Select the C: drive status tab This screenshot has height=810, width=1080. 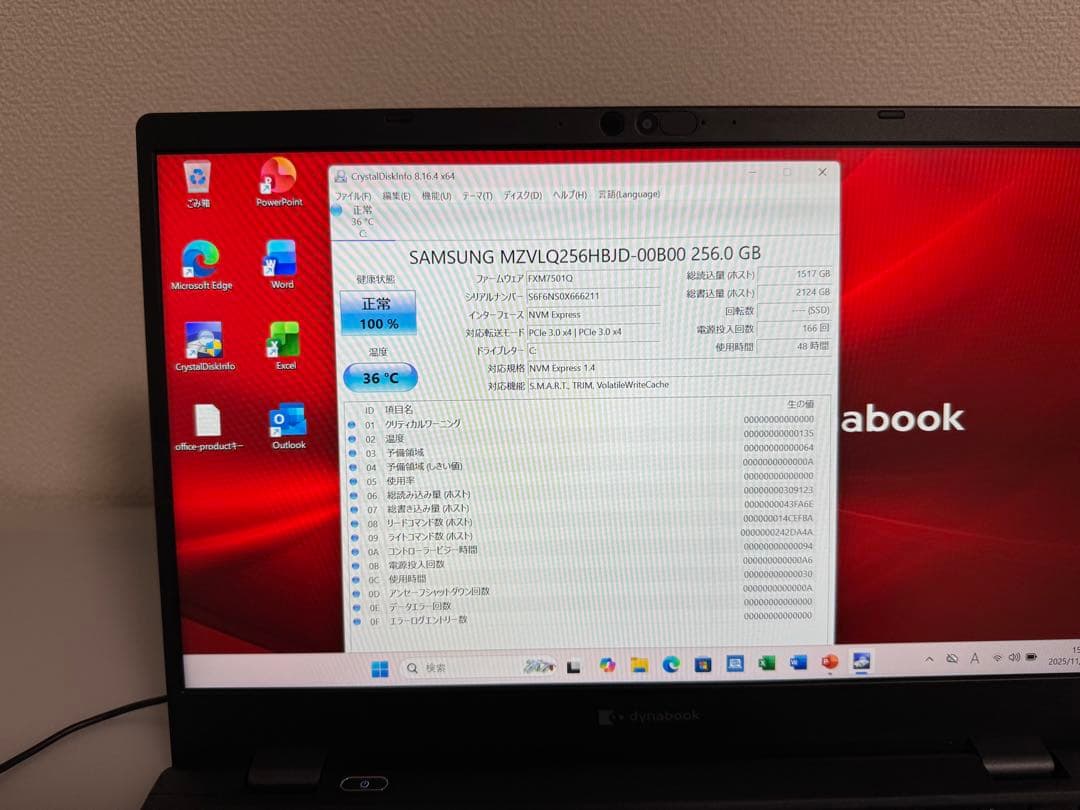tap(361, 221)
